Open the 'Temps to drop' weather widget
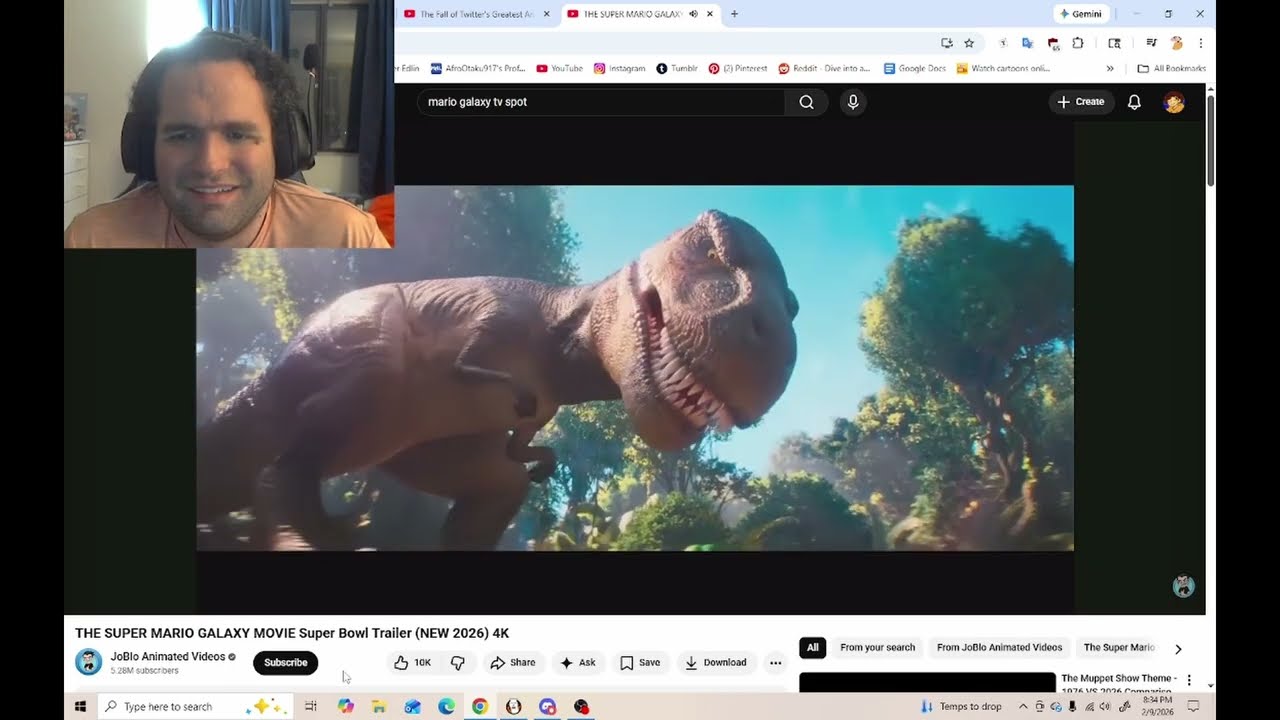 [960, 706]
